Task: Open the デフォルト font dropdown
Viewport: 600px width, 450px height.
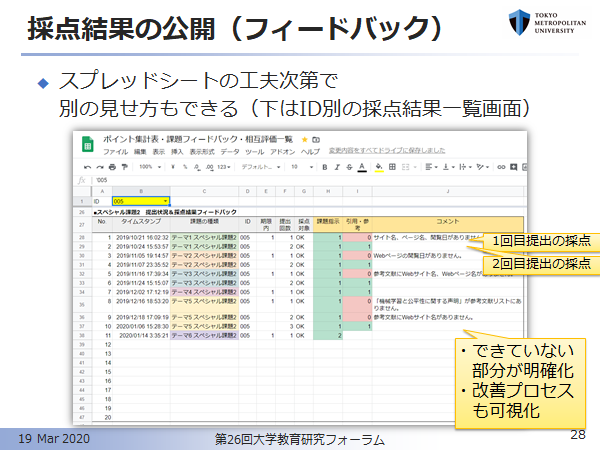Action: (261, 167)
